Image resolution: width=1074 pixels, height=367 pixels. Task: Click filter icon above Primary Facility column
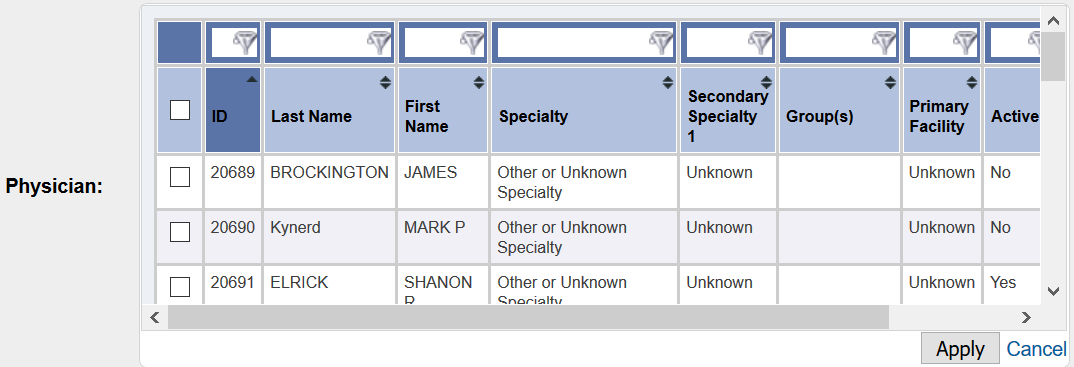(x=965, y=43)
